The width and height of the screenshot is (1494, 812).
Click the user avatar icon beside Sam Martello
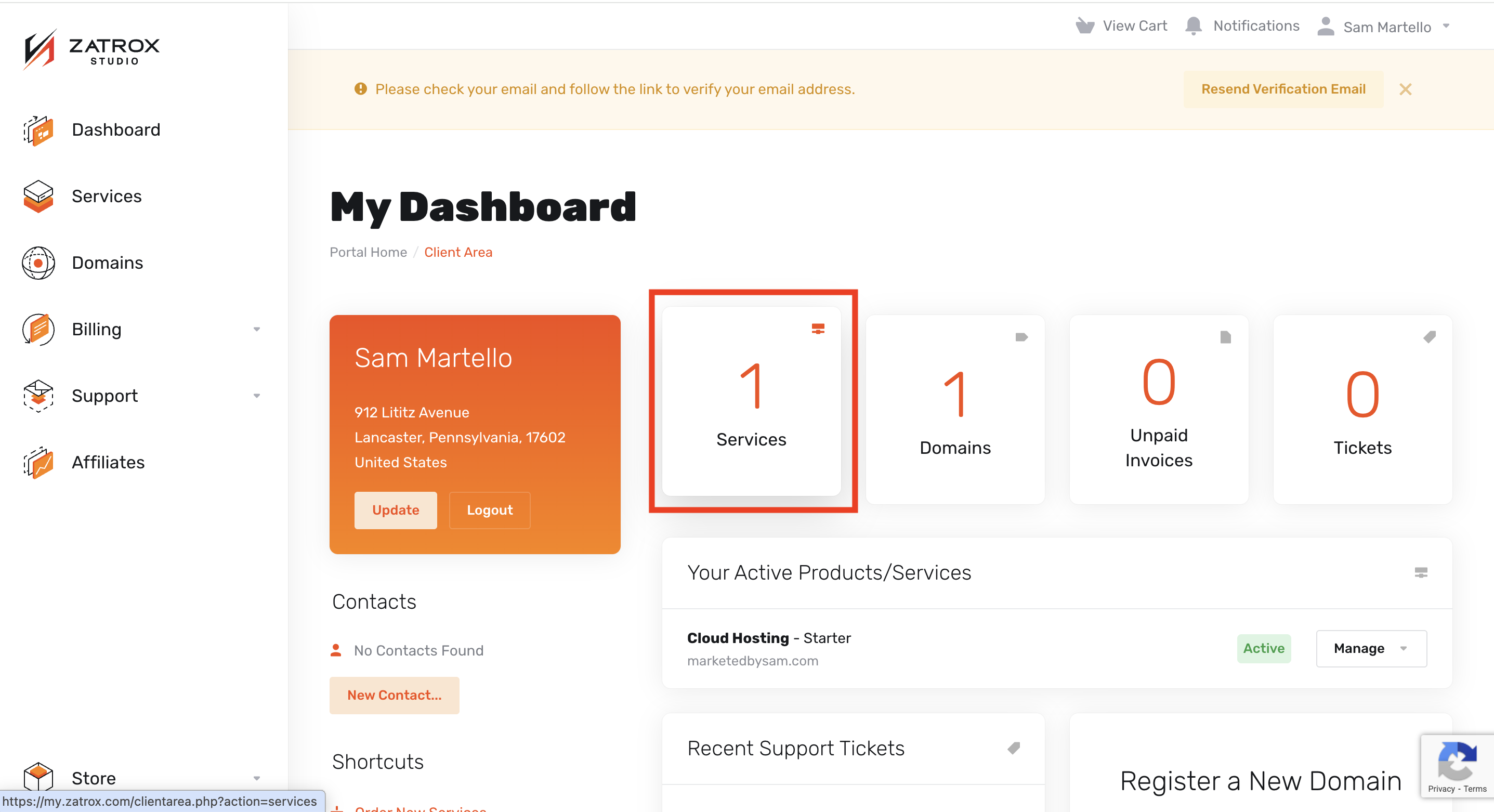(1325, 26)
